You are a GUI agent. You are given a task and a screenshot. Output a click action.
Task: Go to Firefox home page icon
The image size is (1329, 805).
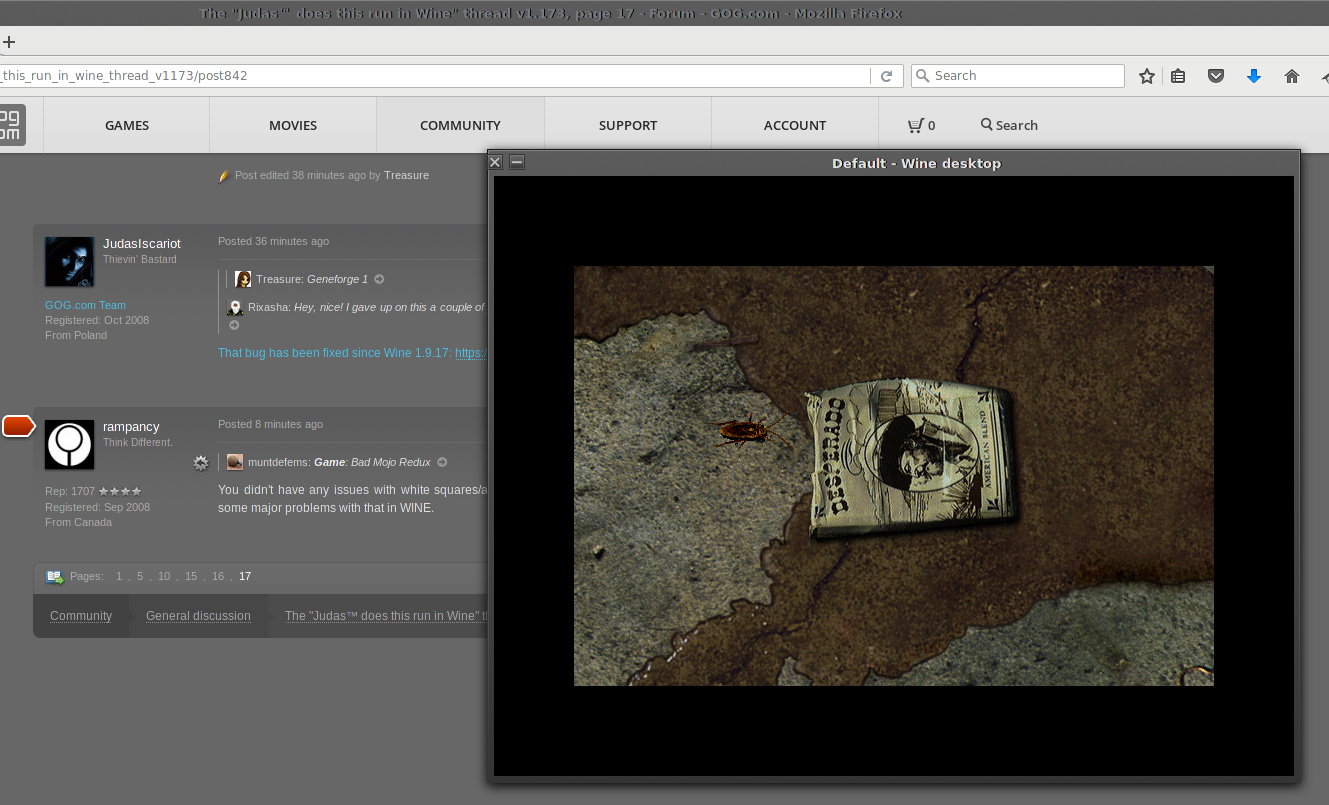(1292, 76)
